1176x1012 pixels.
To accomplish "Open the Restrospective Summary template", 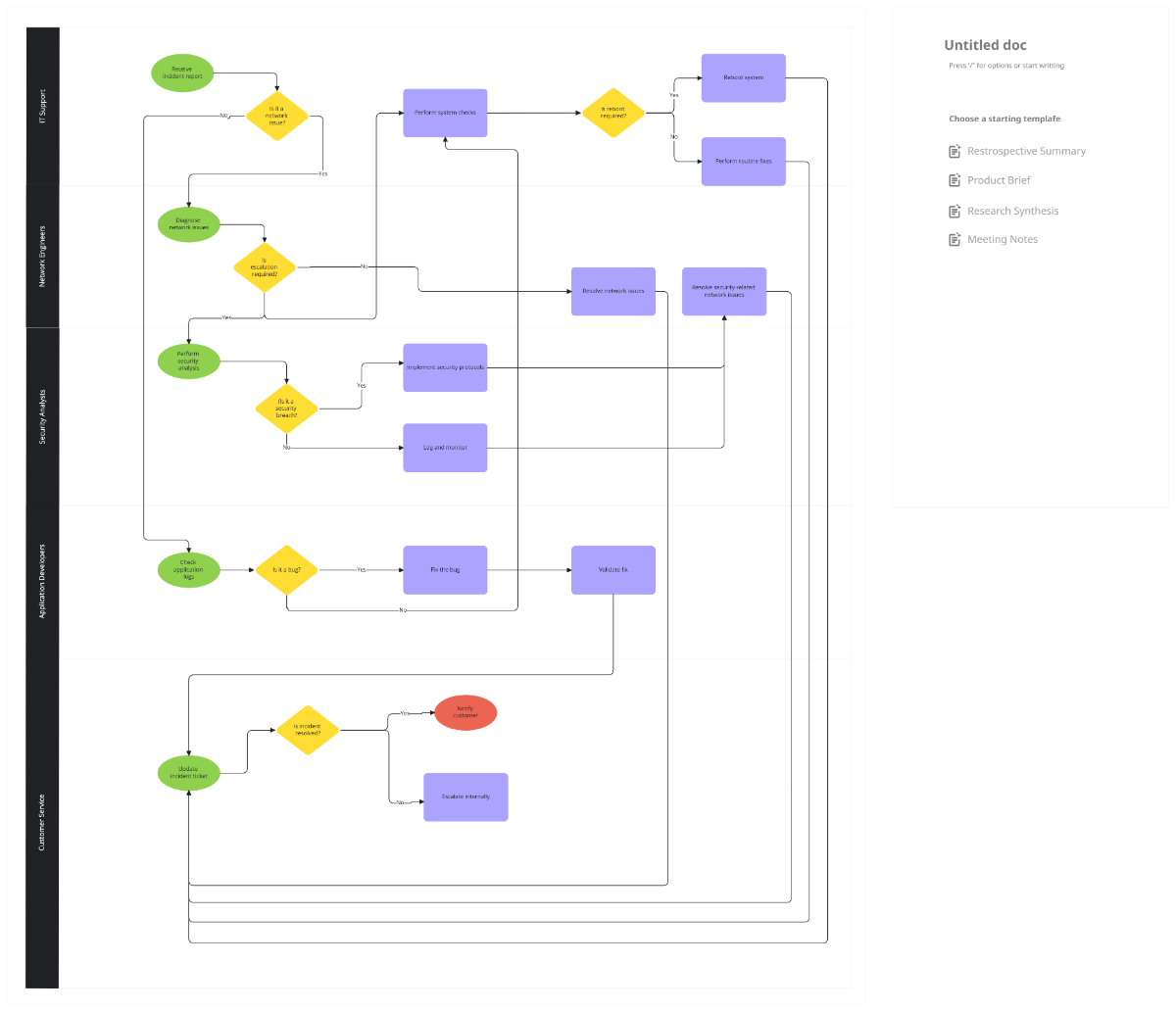I will (1026, 151).
